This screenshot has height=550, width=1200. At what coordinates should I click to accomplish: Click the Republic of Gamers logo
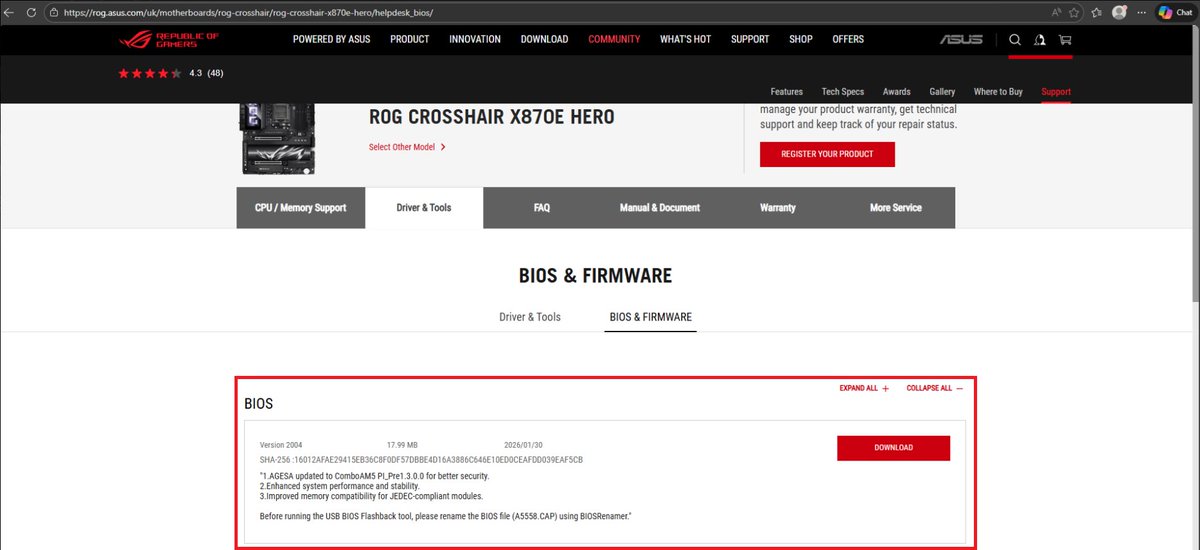(168, 39)
